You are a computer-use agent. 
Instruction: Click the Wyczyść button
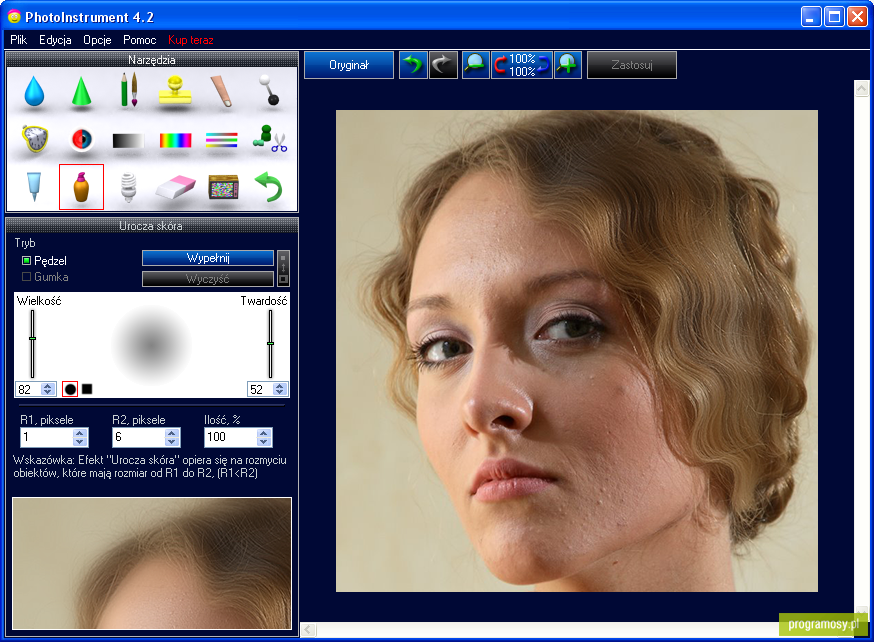click(208, 279)
